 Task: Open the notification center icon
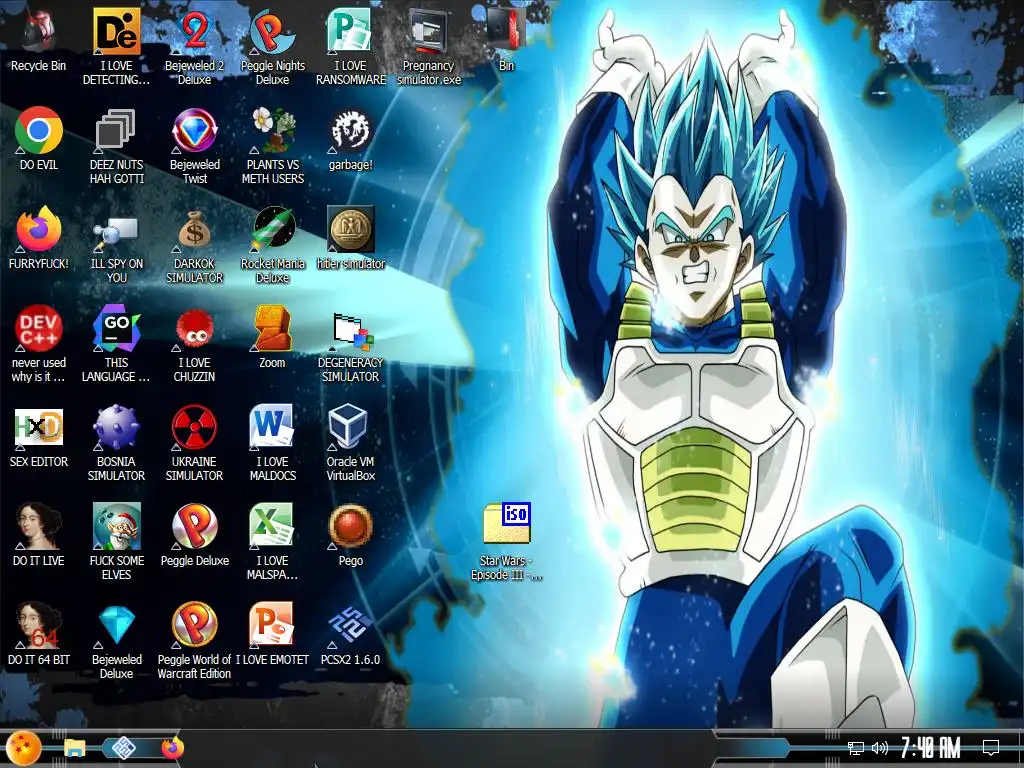tap(991, 748)
